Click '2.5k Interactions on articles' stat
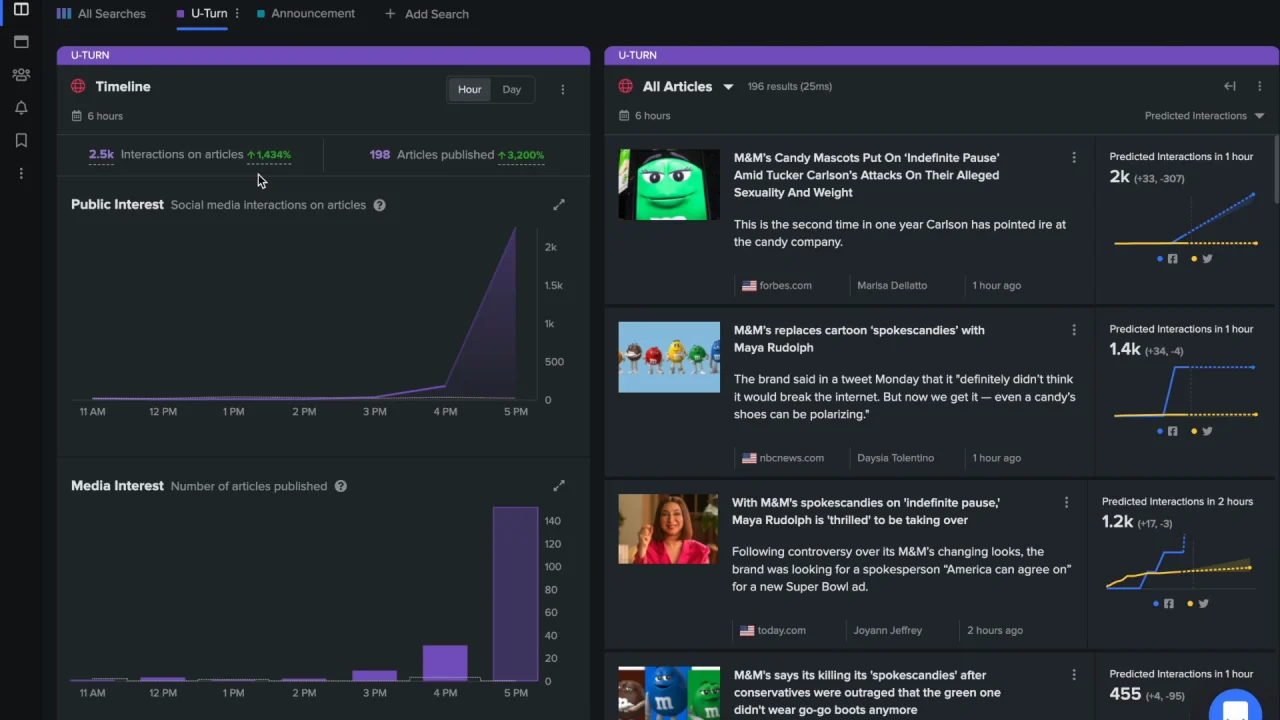 (190, 155)
